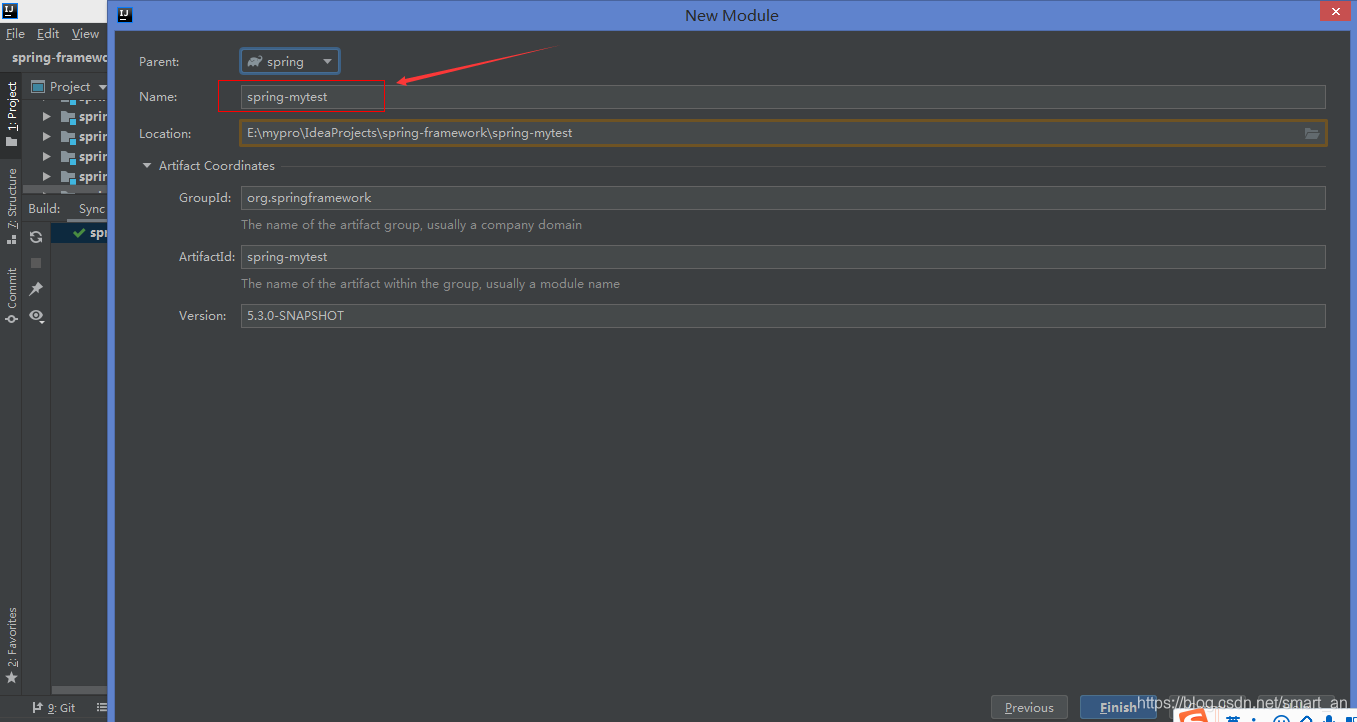Click the IntelliJ application icon in main window
This screenshot has width=1357, height=722.
tap(10, 11)
